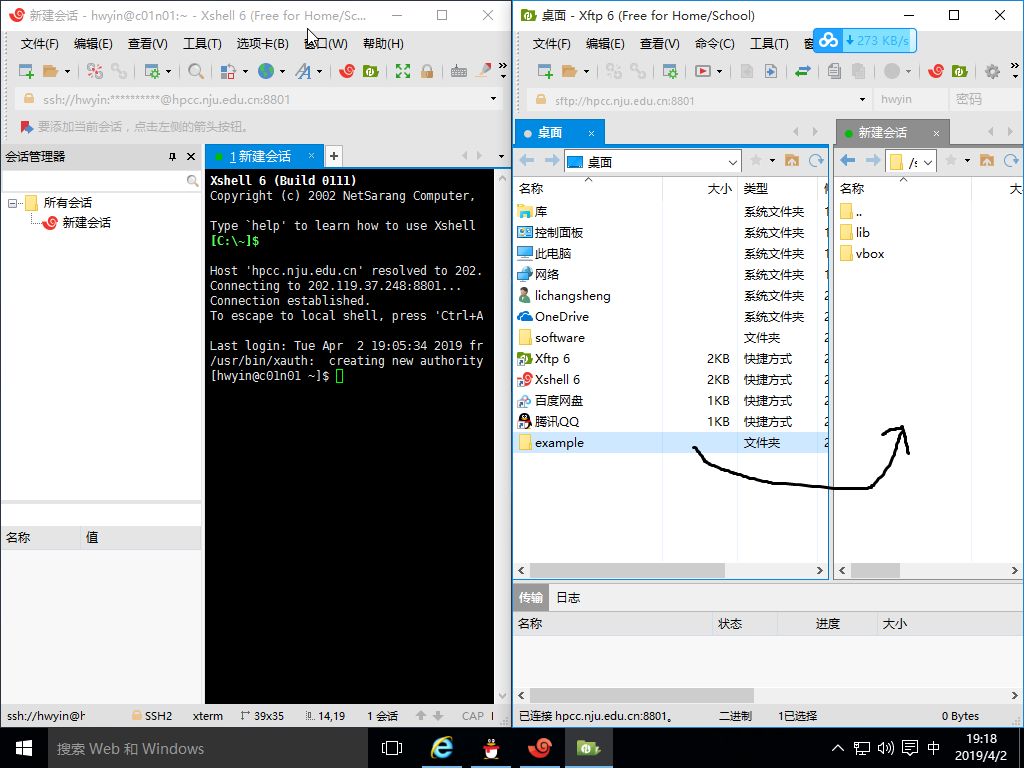Click the red Xshell swirl icon in Xshell toolbar
Viewport: 1024px width, 768px height.
point(347,71)
